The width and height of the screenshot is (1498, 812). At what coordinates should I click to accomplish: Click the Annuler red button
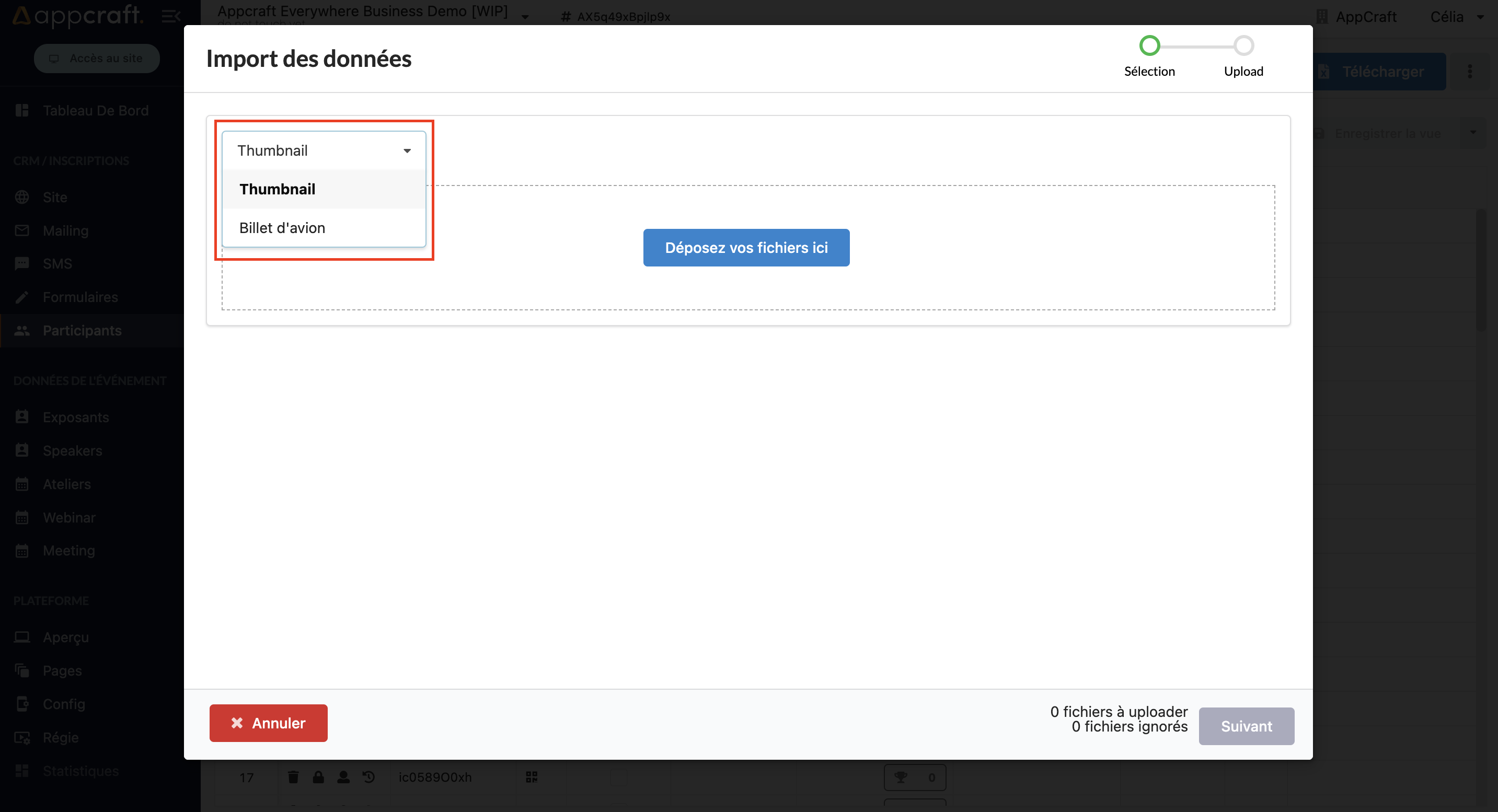coord(268,722)
